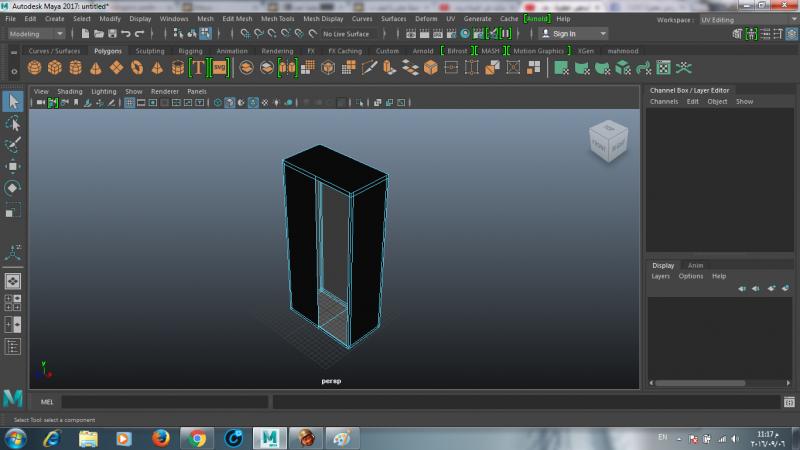Viewport: 800px width, 450px height.
Task: Open the Mesh Tools menu
Action: pos(277,19)
